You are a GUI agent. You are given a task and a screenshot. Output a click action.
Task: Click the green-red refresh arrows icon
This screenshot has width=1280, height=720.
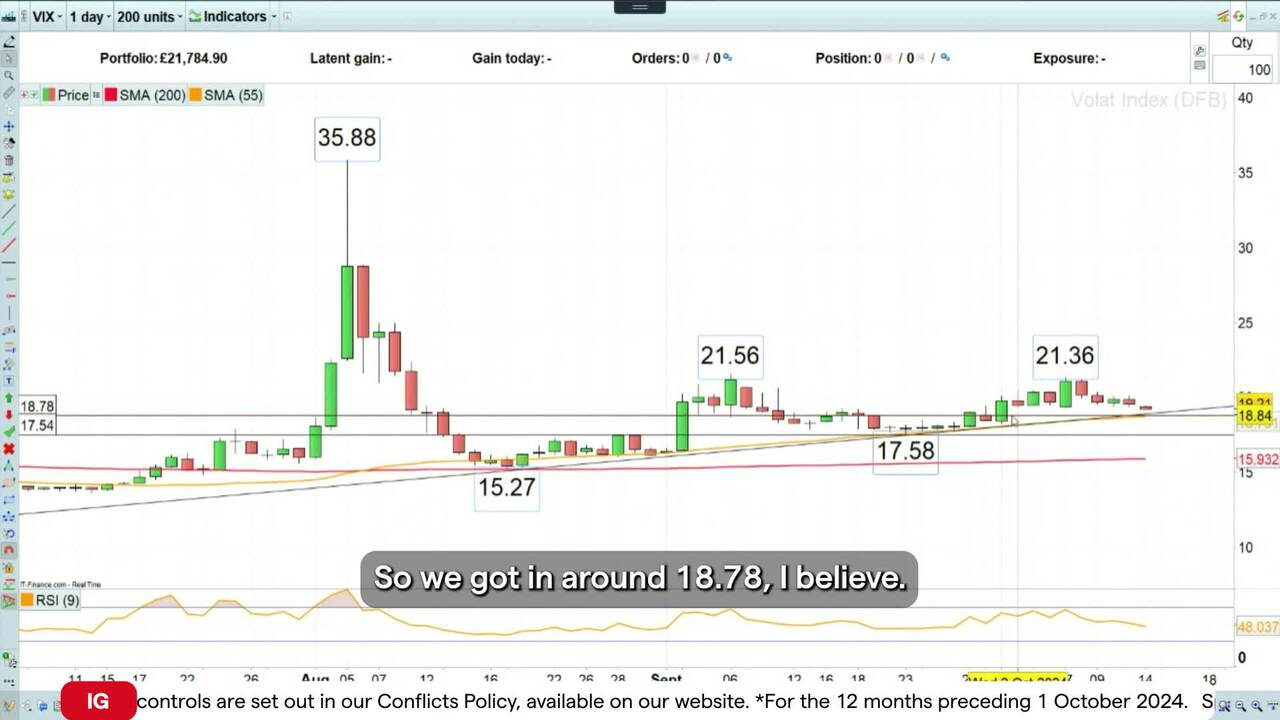pos(1238,16)
